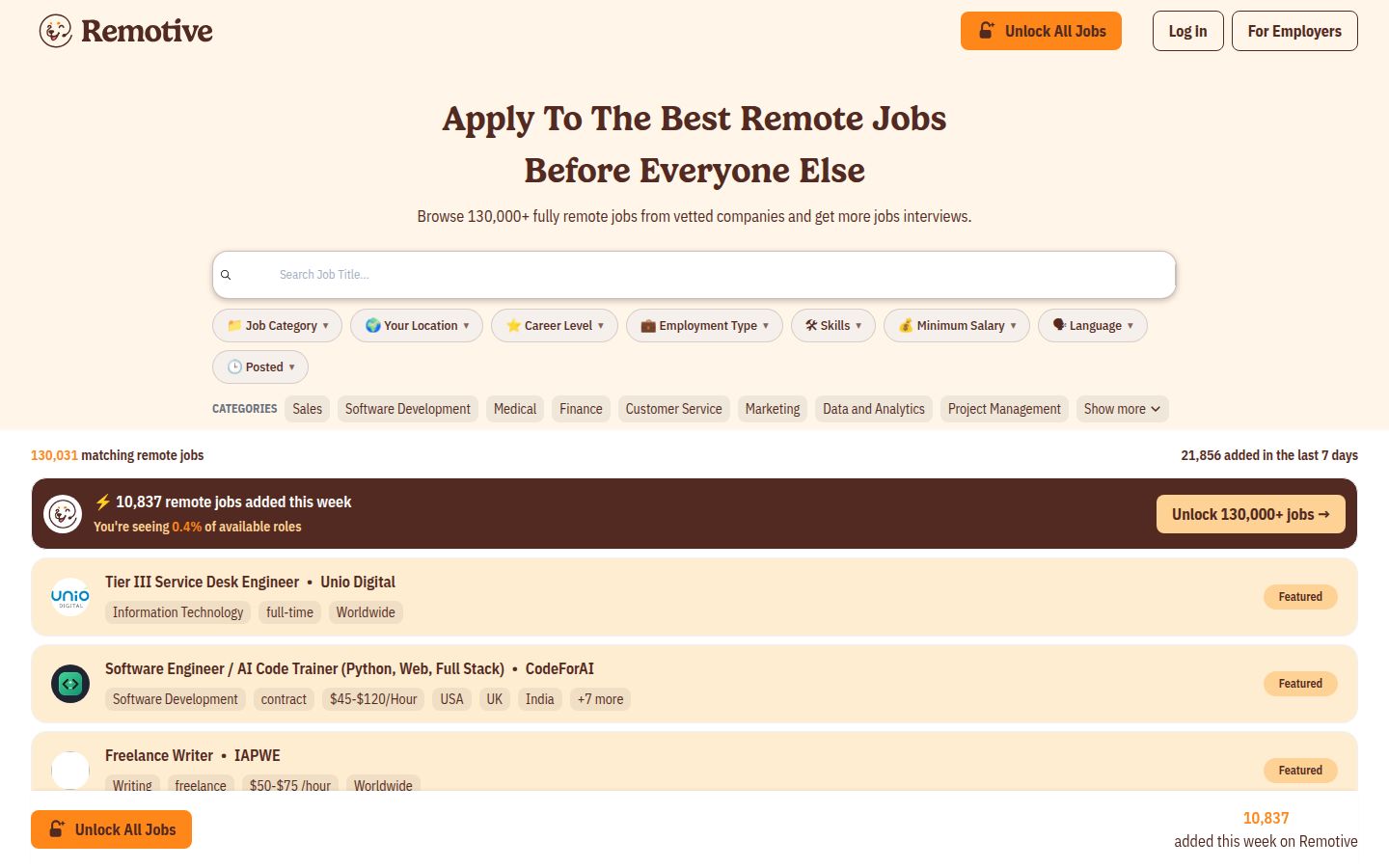Click Unlock 130,000+ jobs button
The width and height of the screenshot is (1389, 868).
click(x=1251, y=514)
